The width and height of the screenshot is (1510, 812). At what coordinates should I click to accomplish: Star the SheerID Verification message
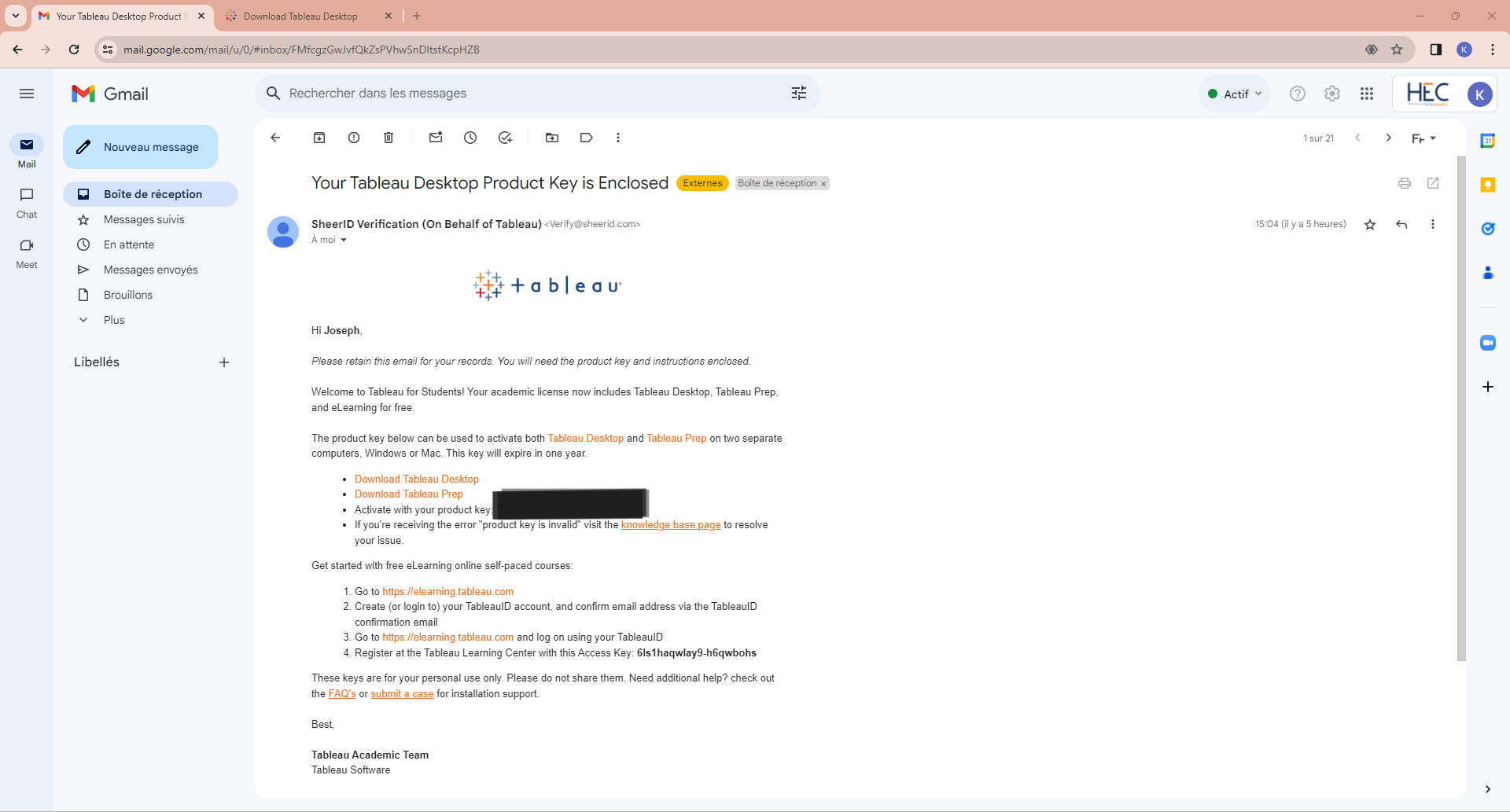pyautogui.click(x=1370, y=225)
